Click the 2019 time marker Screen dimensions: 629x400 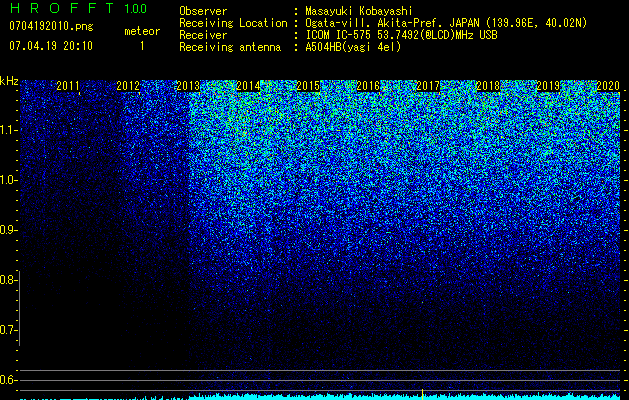[548, 85]
